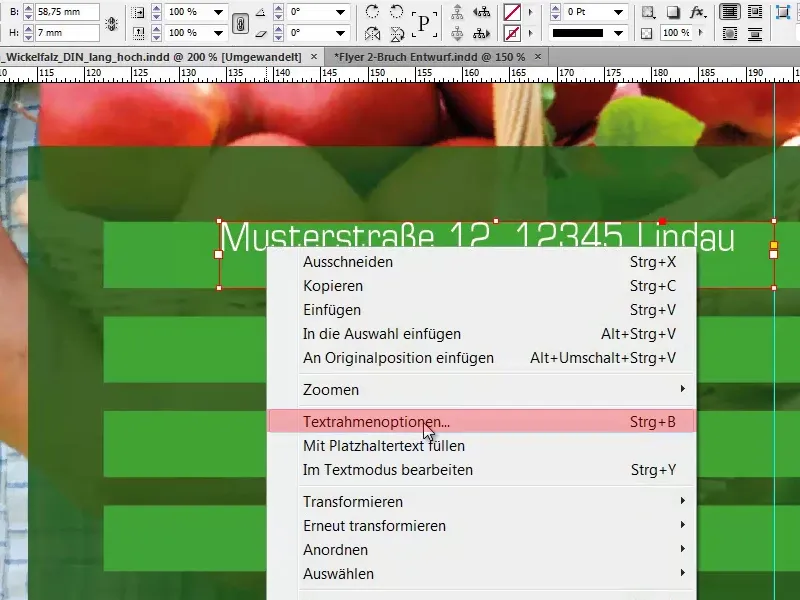Toggle wrap around object shape
Viewport: 800px width, 600px height.
click(x=730, y=34)
